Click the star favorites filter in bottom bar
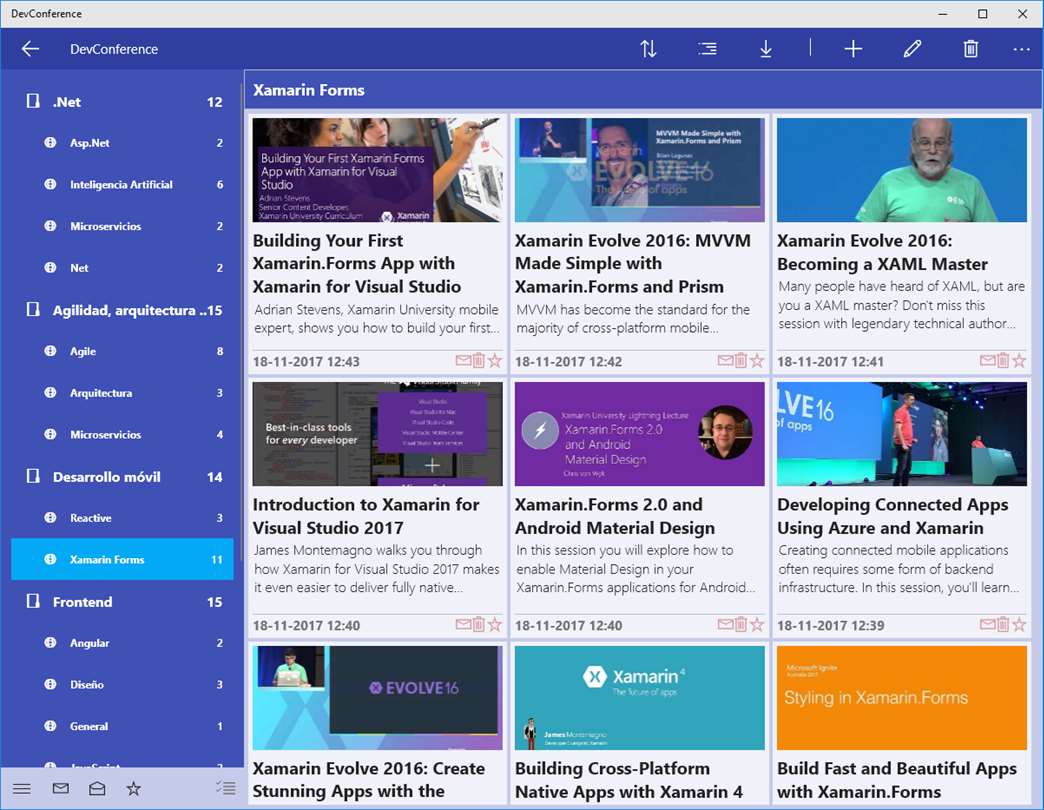The height and width of the screenshot is (810, 1044). coord(134,789)
